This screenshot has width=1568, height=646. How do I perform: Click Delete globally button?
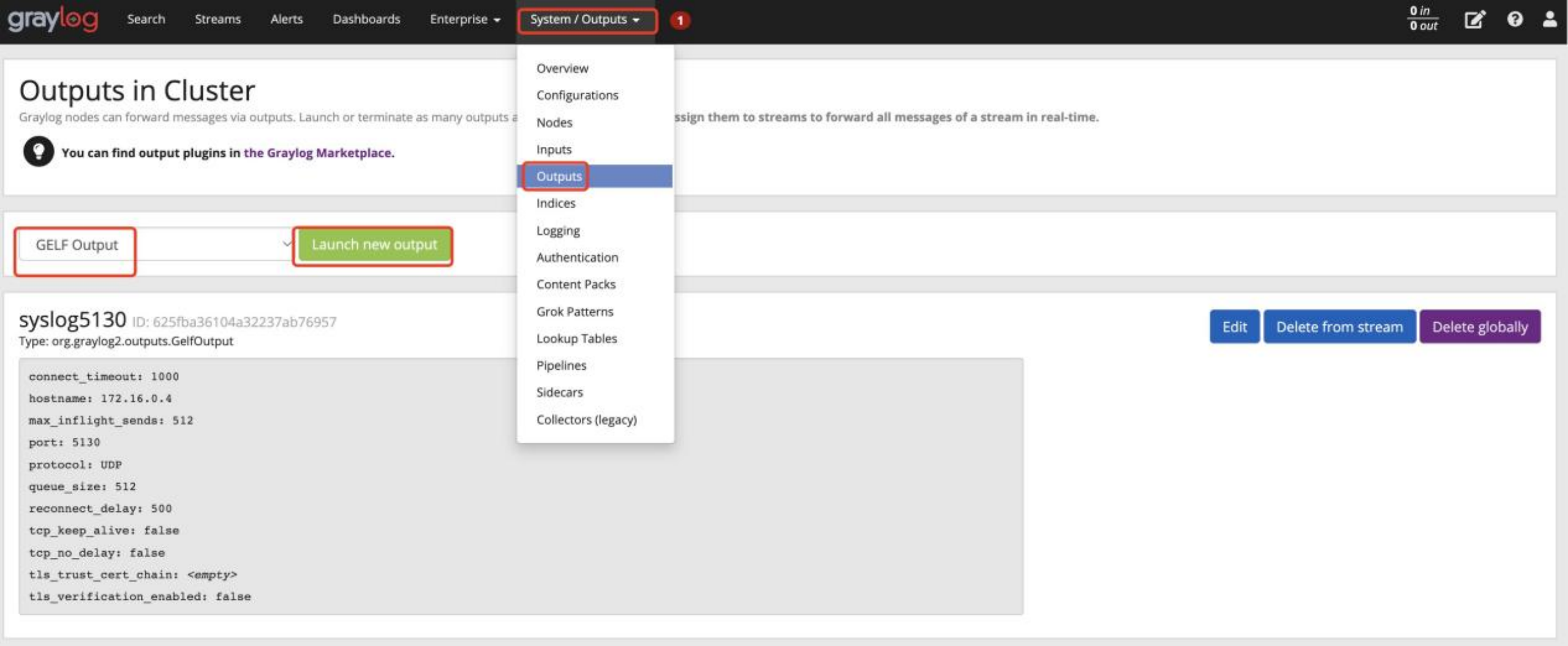[1480, 326]
